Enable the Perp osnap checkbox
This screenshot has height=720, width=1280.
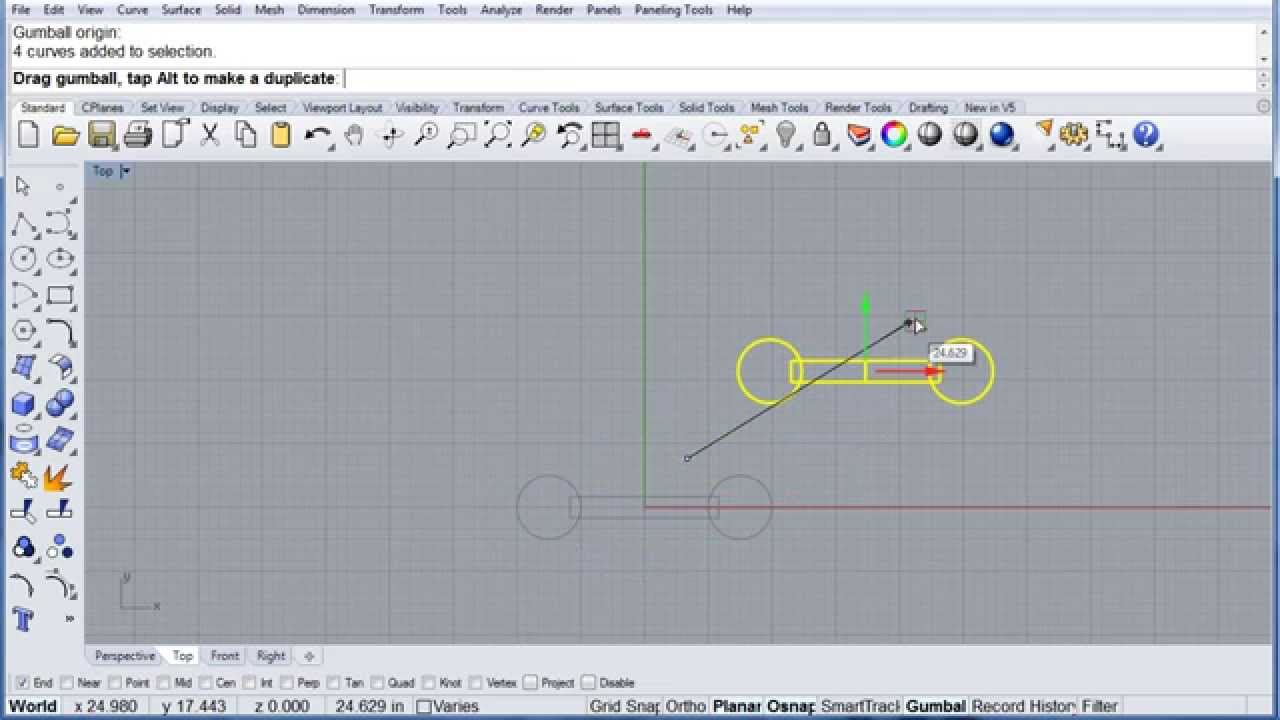[287, 683]
